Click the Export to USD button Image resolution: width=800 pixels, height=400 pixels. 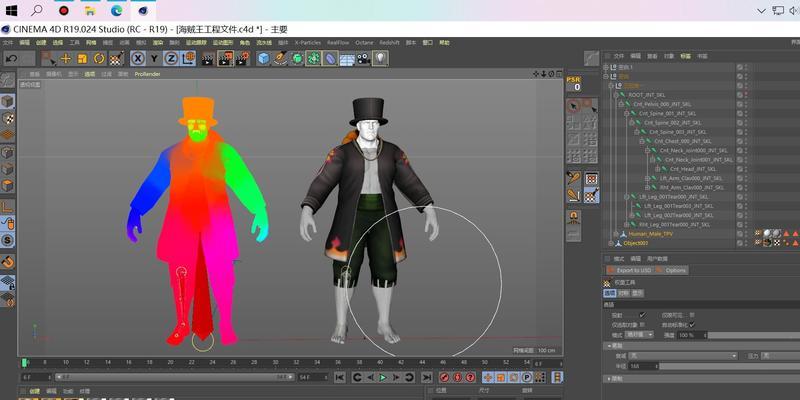click(x=629, y=270)
